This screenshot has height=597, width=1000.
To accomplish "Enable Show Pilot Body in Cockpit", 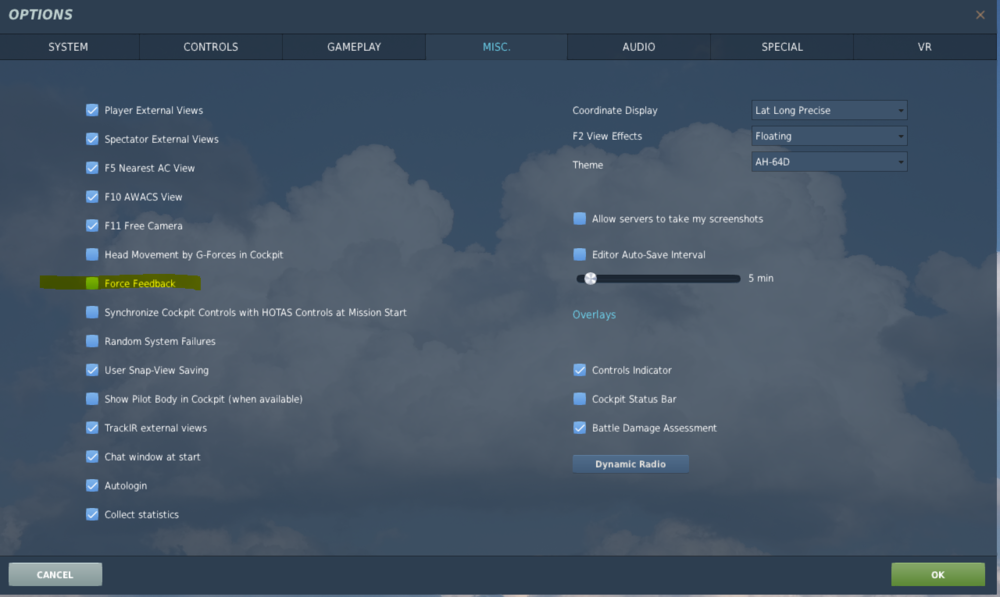I will [x=92, y=398].
